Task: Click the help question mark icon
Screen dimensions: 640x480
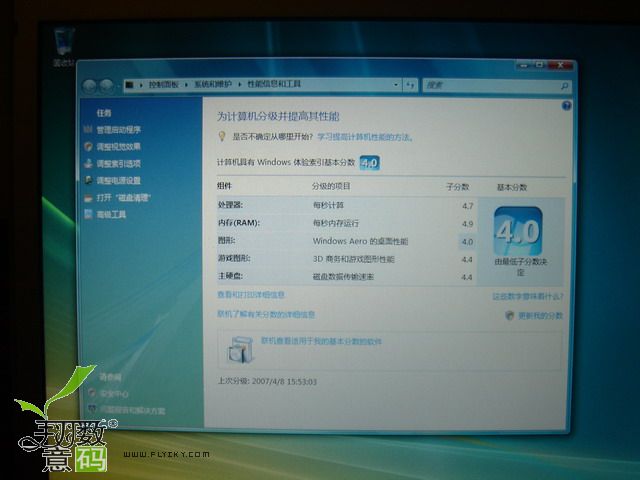Action: pos(567,106)
